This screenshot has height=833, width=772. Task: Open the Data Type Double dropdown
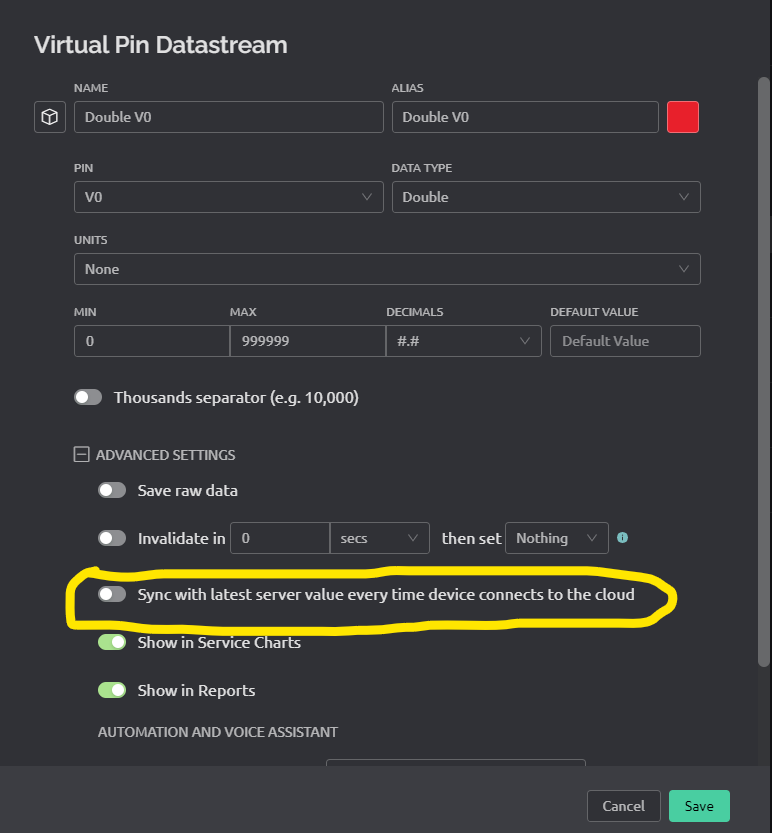coord(546,197)
